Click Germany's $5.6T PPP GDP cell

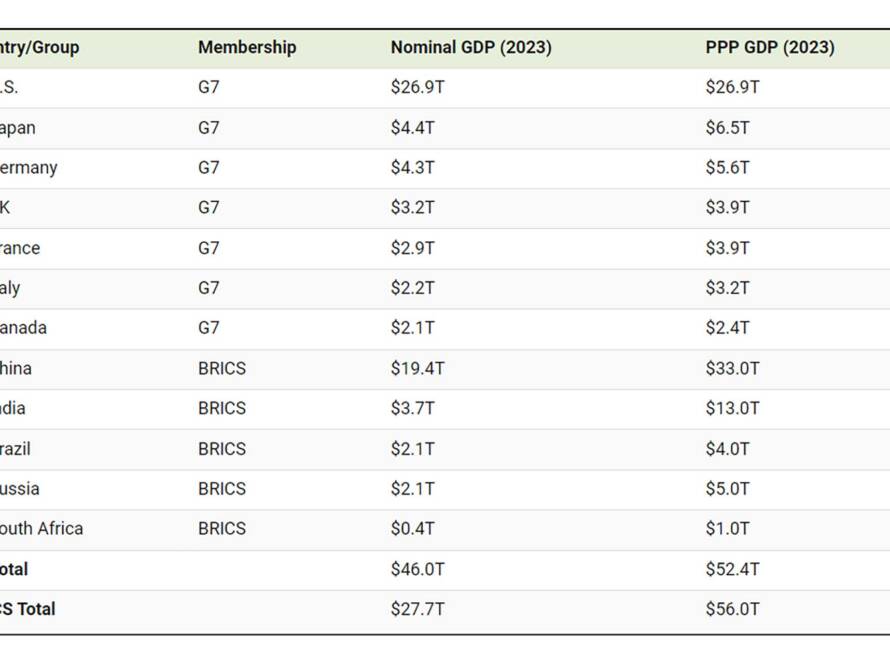coord(727,167)
